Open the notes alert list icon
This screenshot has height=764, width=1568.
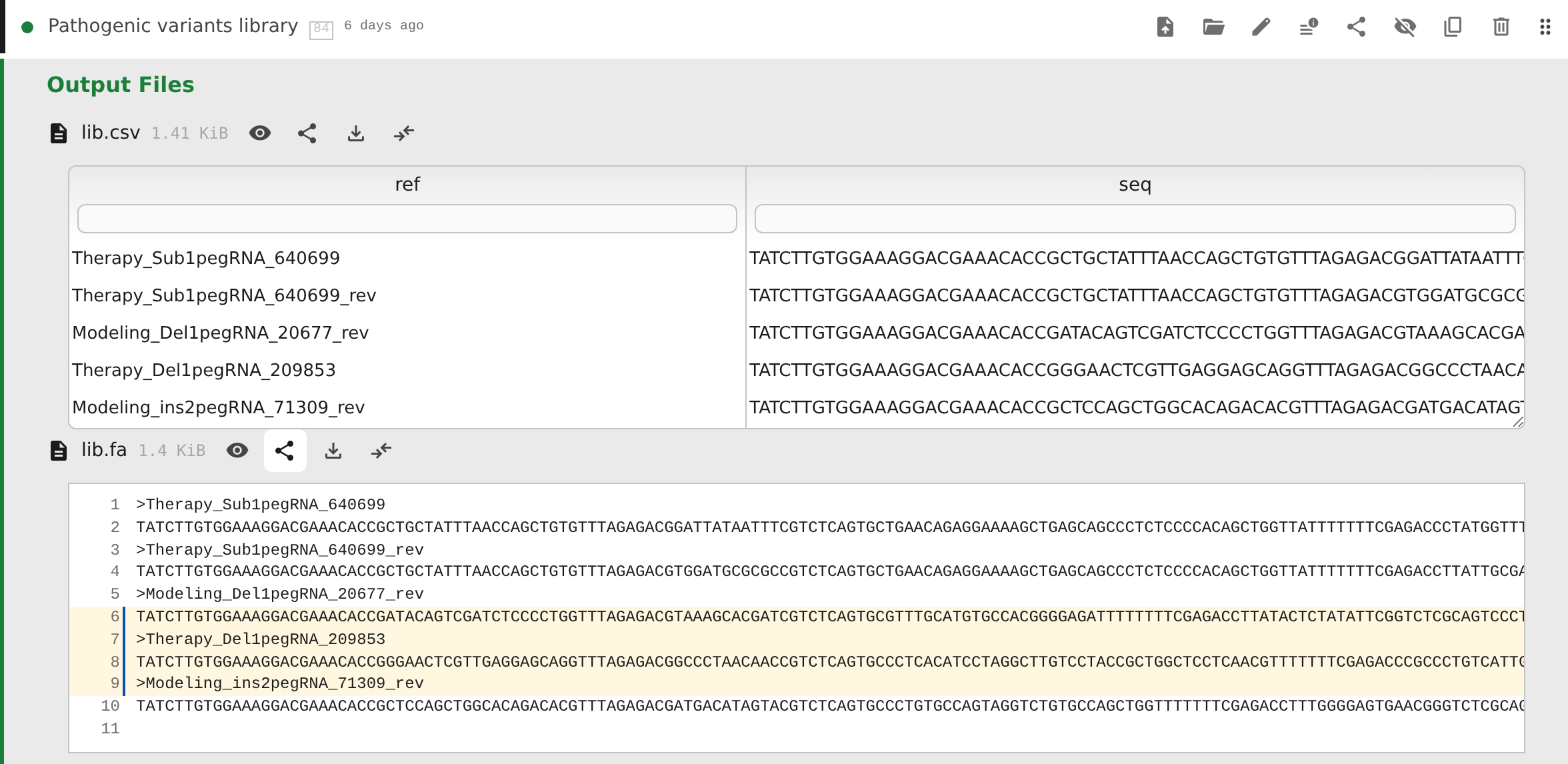(x=1309, y=27)
